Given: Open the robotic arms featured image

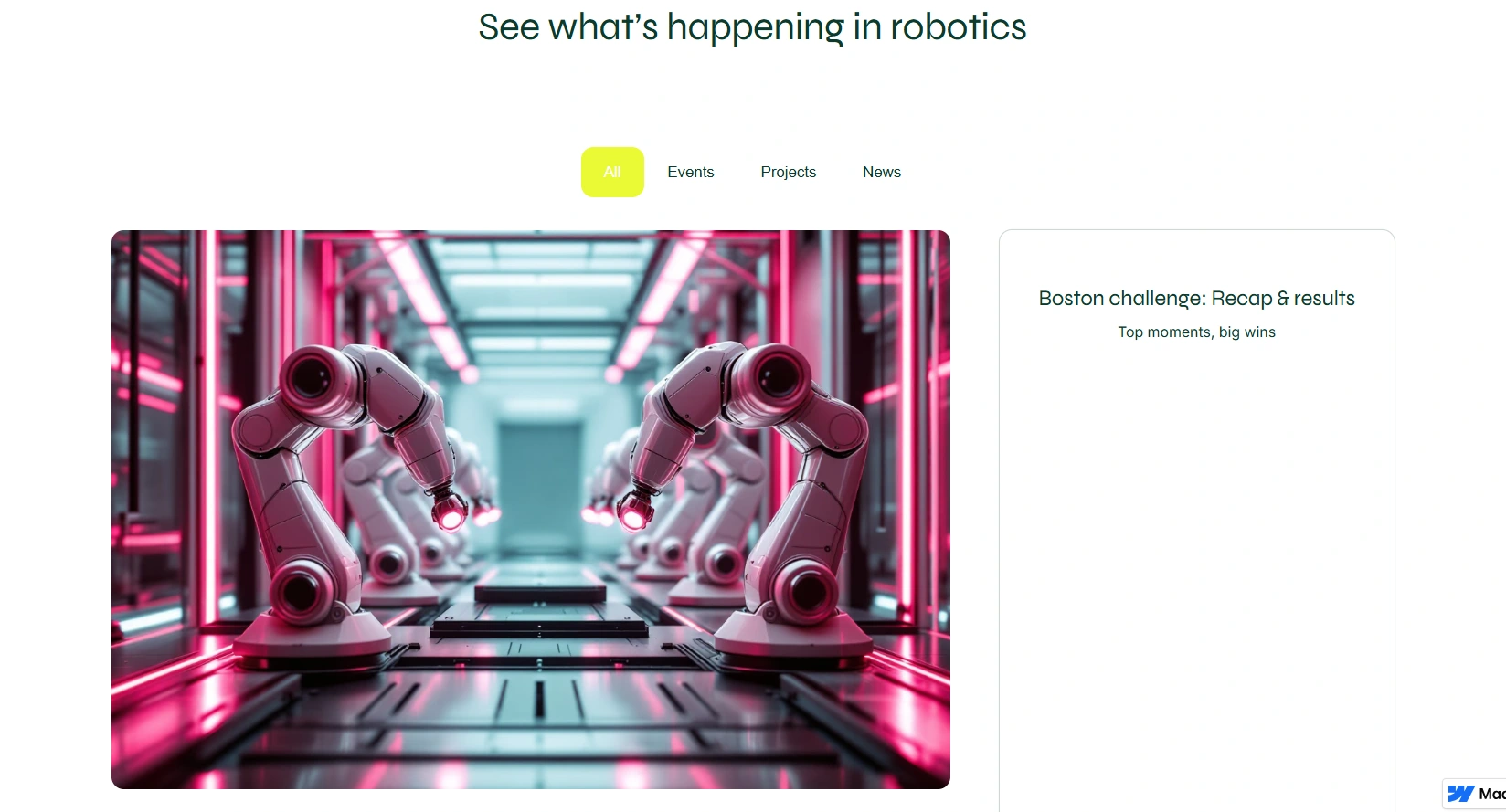Looking at the screenshot, I should 531,510.
